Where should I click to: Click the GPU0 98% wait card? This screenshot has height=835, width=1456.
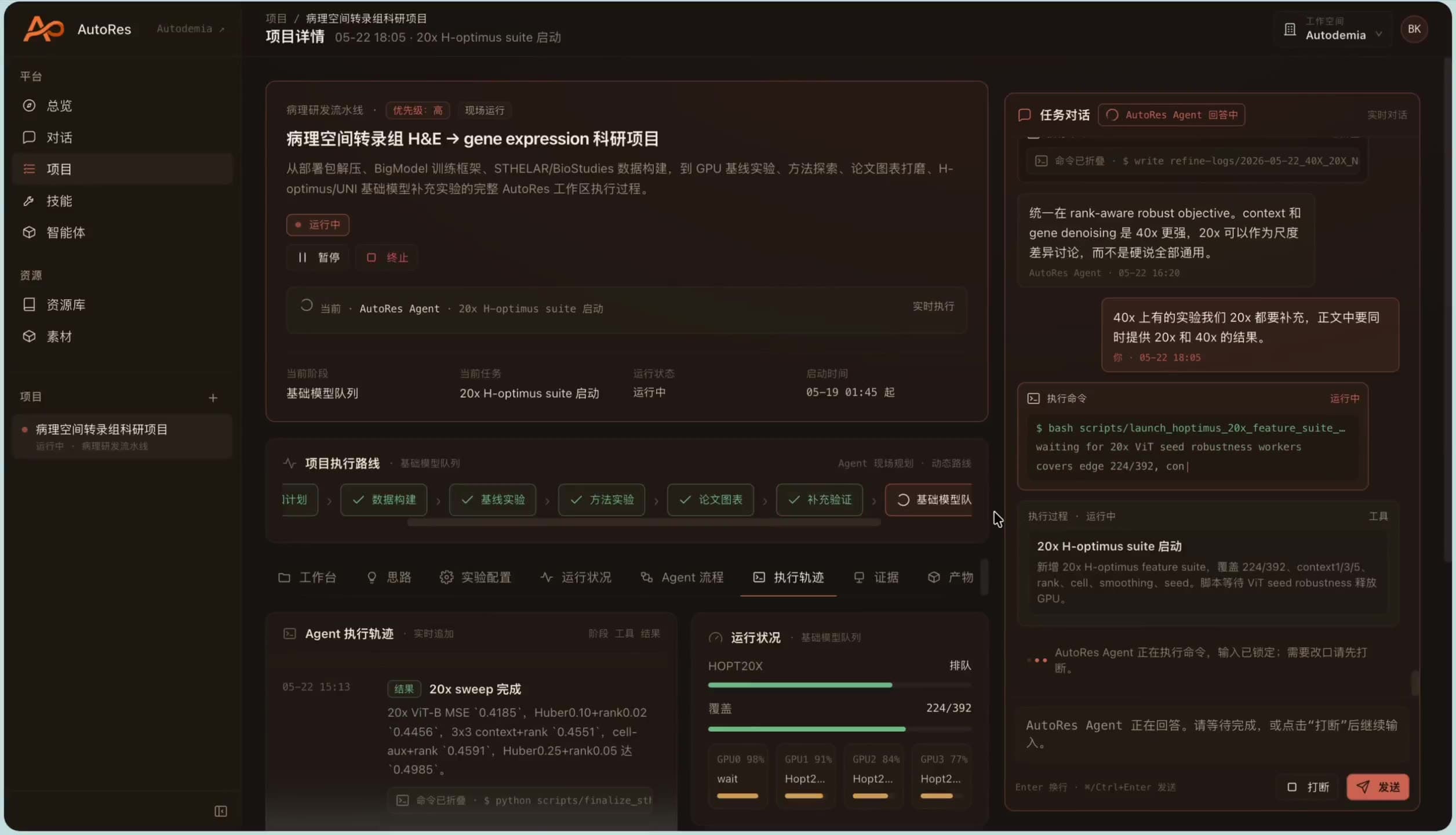738,776
